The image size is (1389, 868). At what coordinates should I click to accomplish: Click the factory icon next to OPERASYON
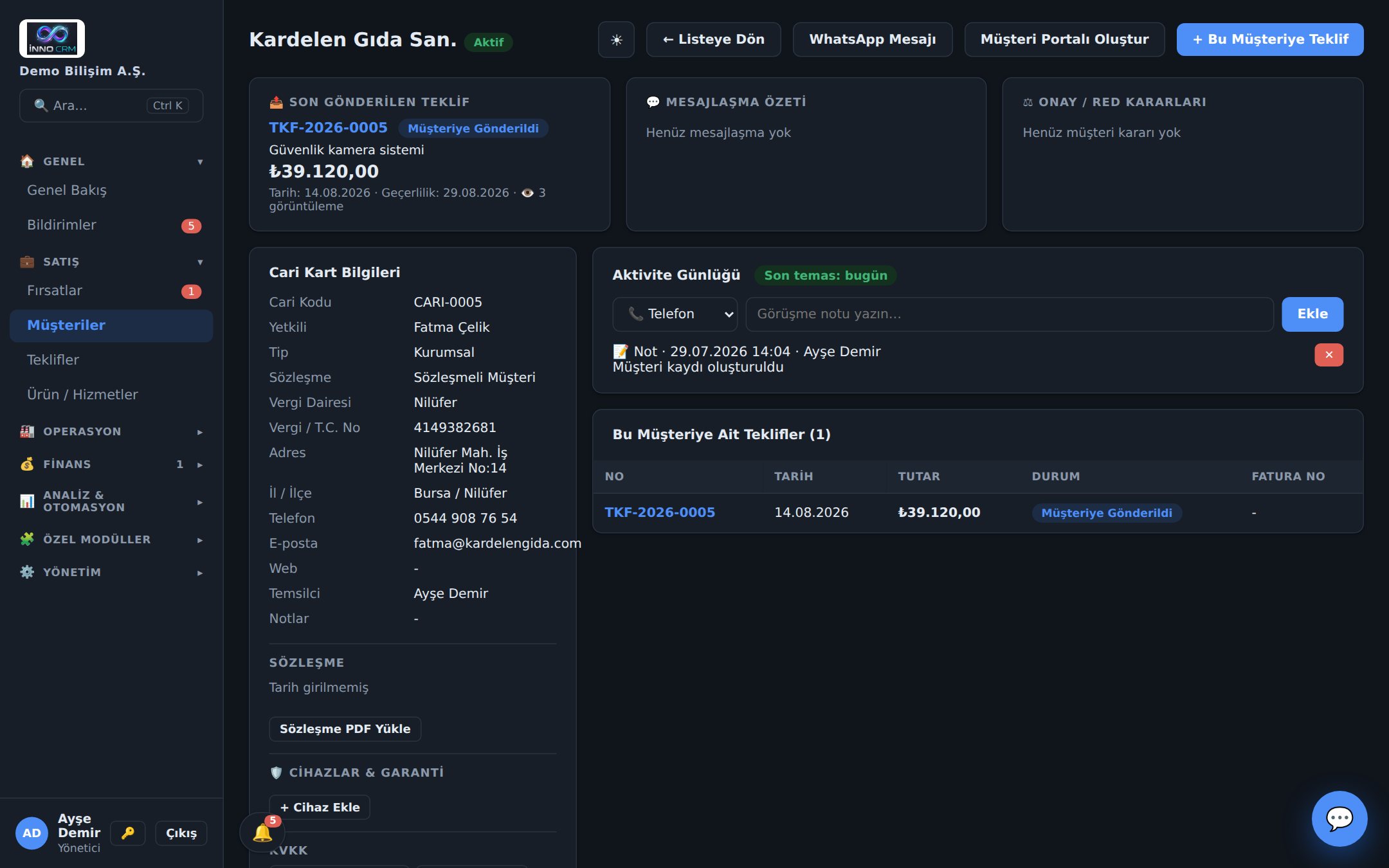[27, 431]
